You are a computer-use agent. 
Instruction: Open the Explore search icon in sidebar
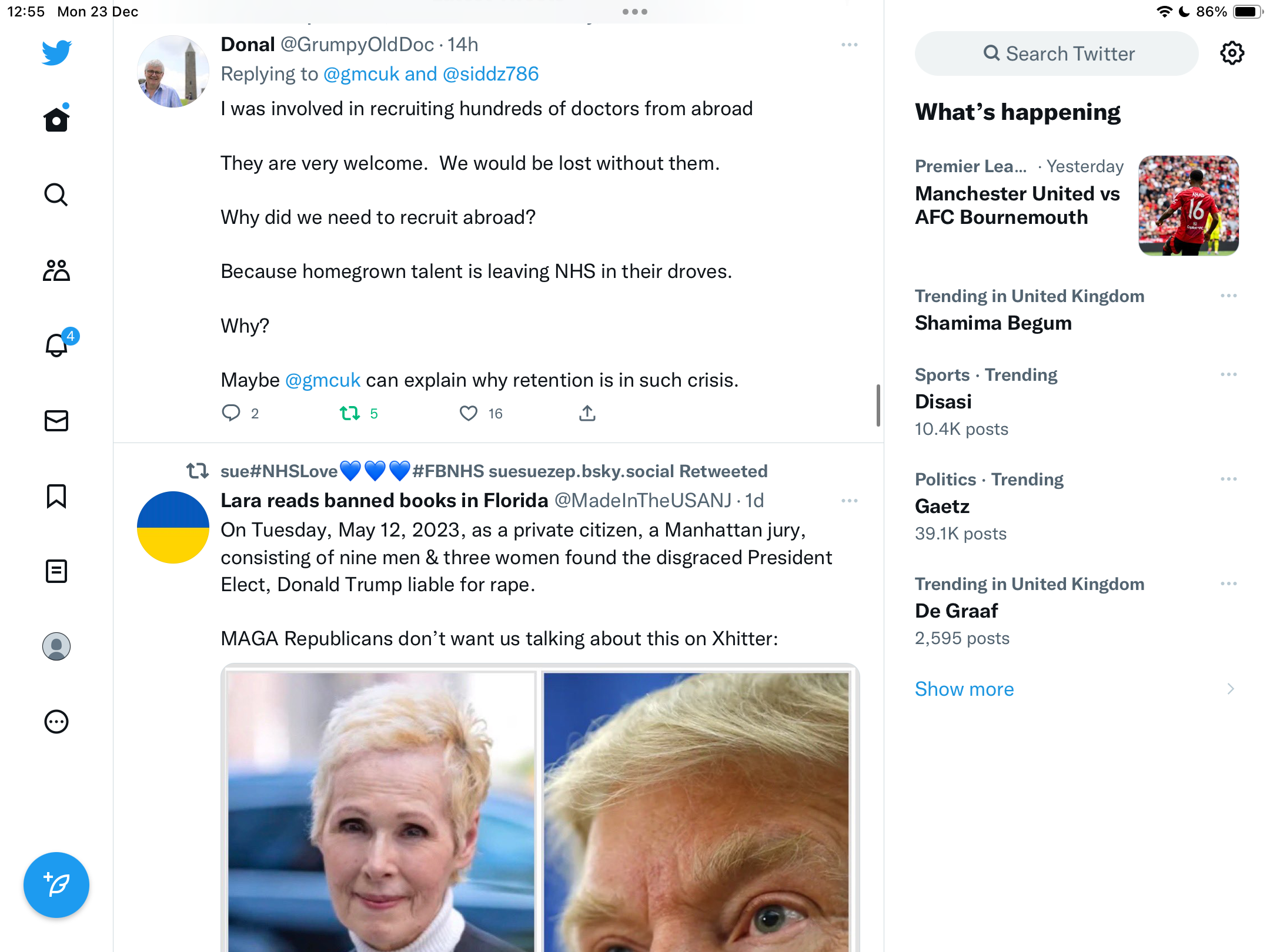56,195
